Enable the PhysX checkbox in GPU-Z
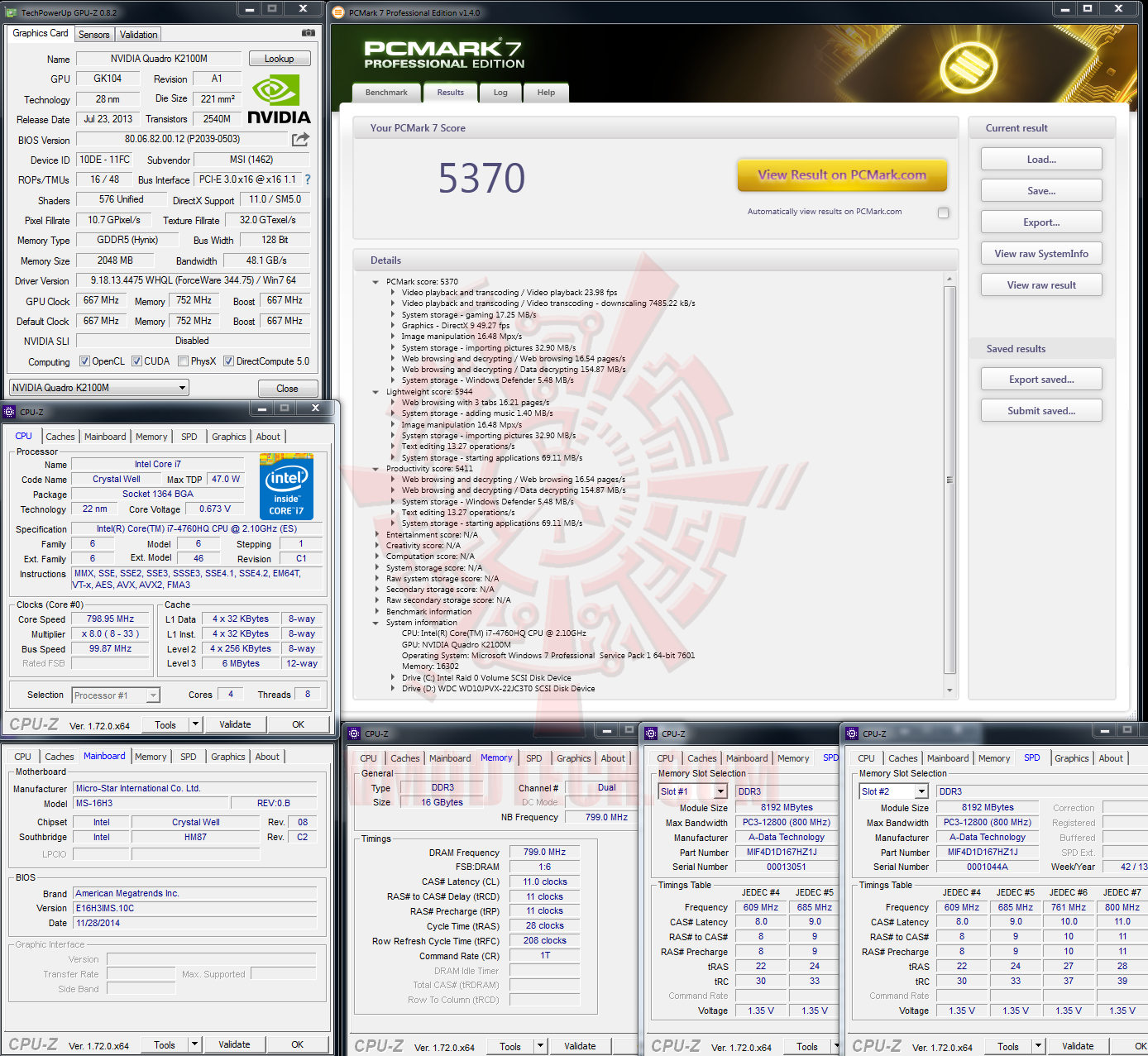 click(183, 361)
